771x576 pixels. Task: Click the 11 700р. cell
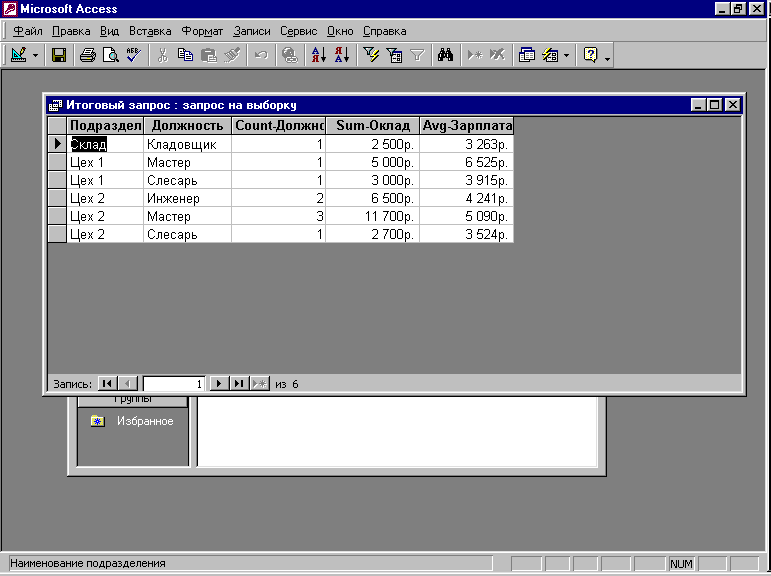click(x=373, y=216)
